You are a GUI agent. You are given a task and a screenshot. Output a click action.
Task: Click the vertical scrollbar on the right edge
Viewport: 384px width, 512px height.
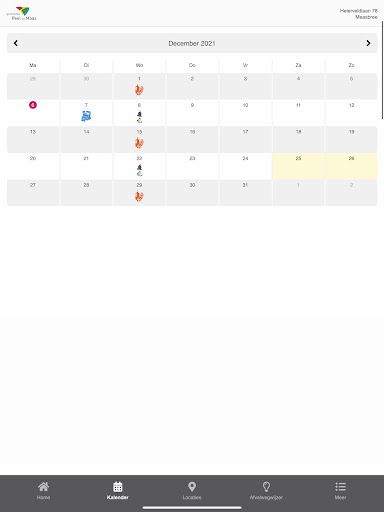coord(382,70)
